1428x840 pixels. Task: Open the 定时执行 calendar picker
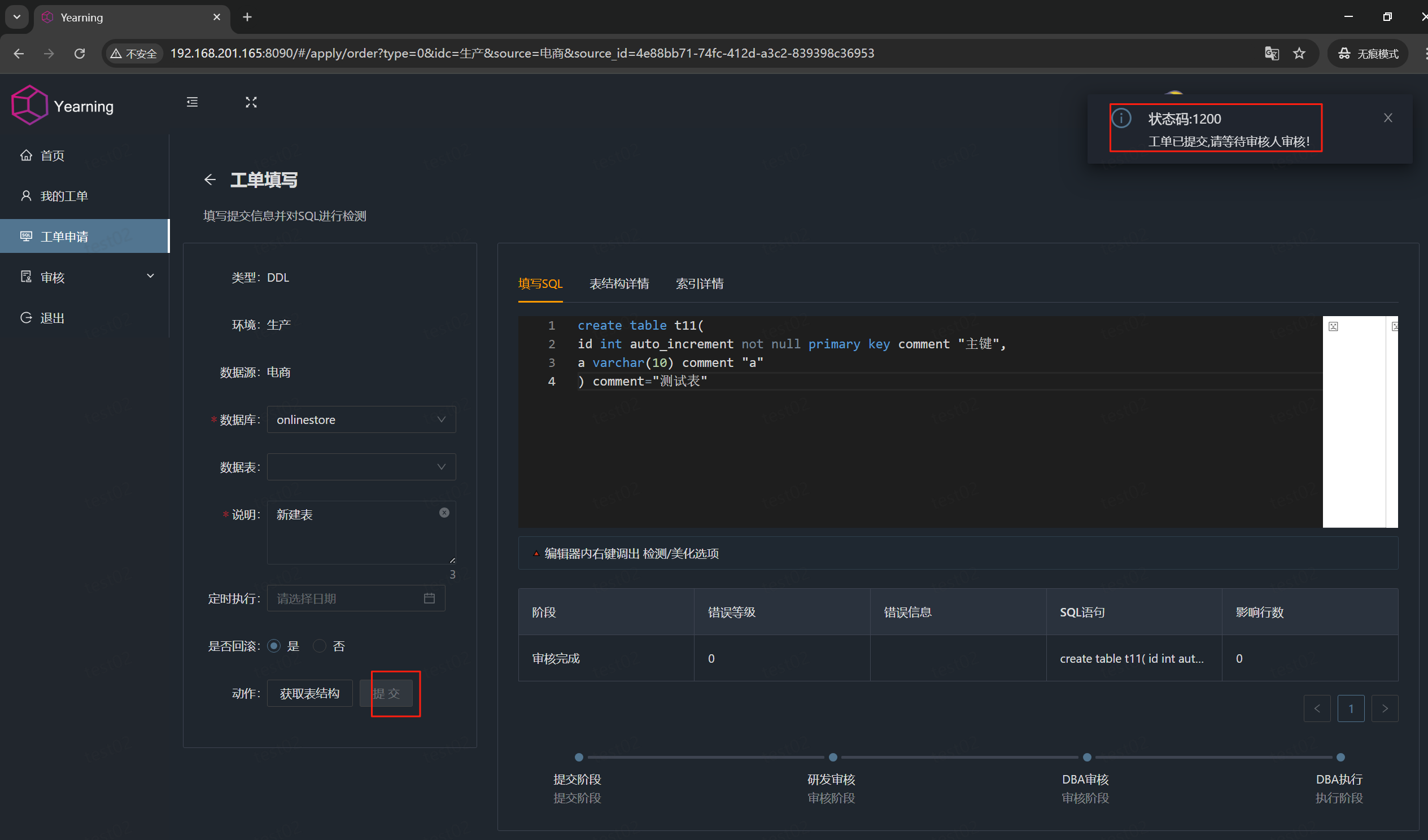pos(429,598)
